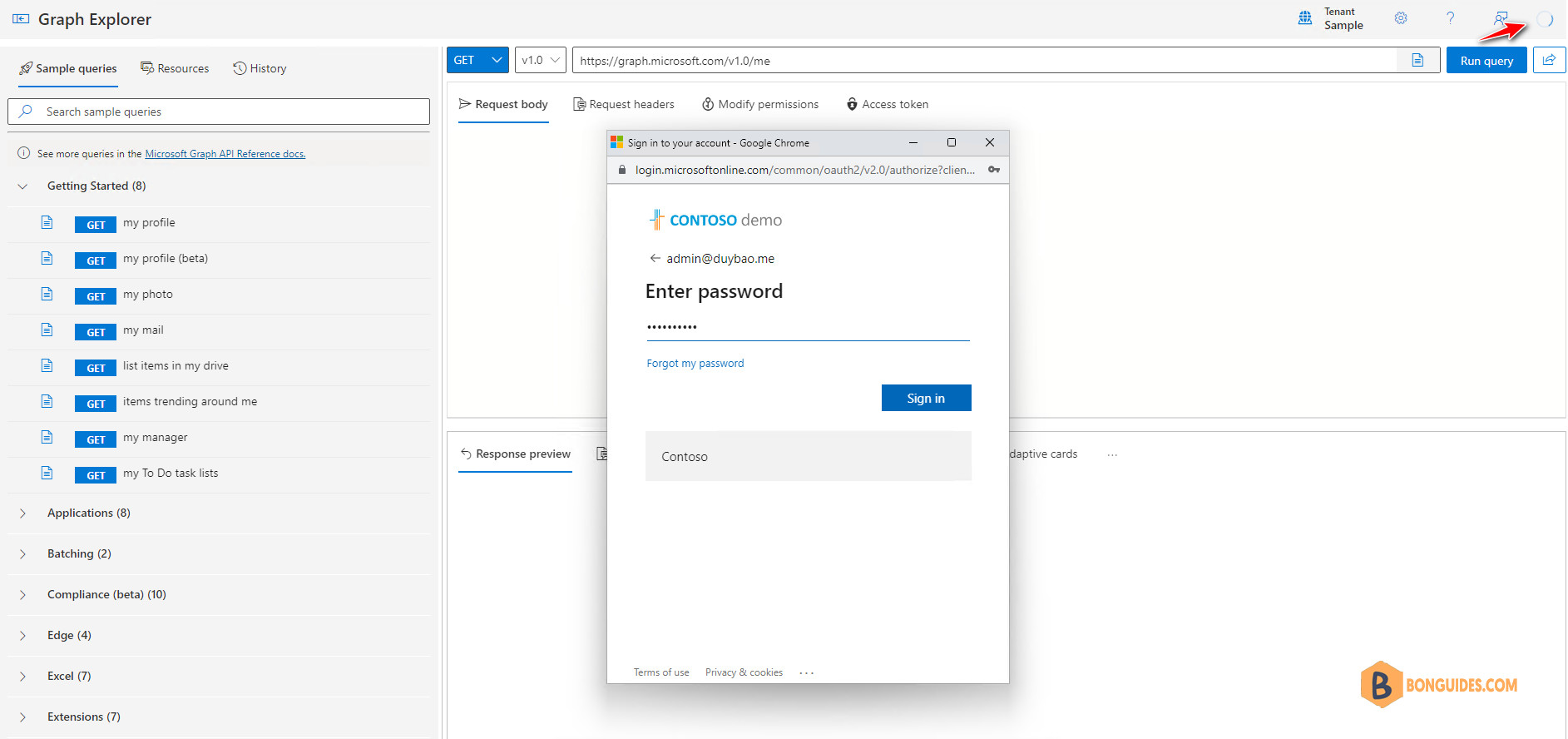This screenshot has width=1568, height=739.
Task: Switch to the Resources tab
Action: point(175,68)
